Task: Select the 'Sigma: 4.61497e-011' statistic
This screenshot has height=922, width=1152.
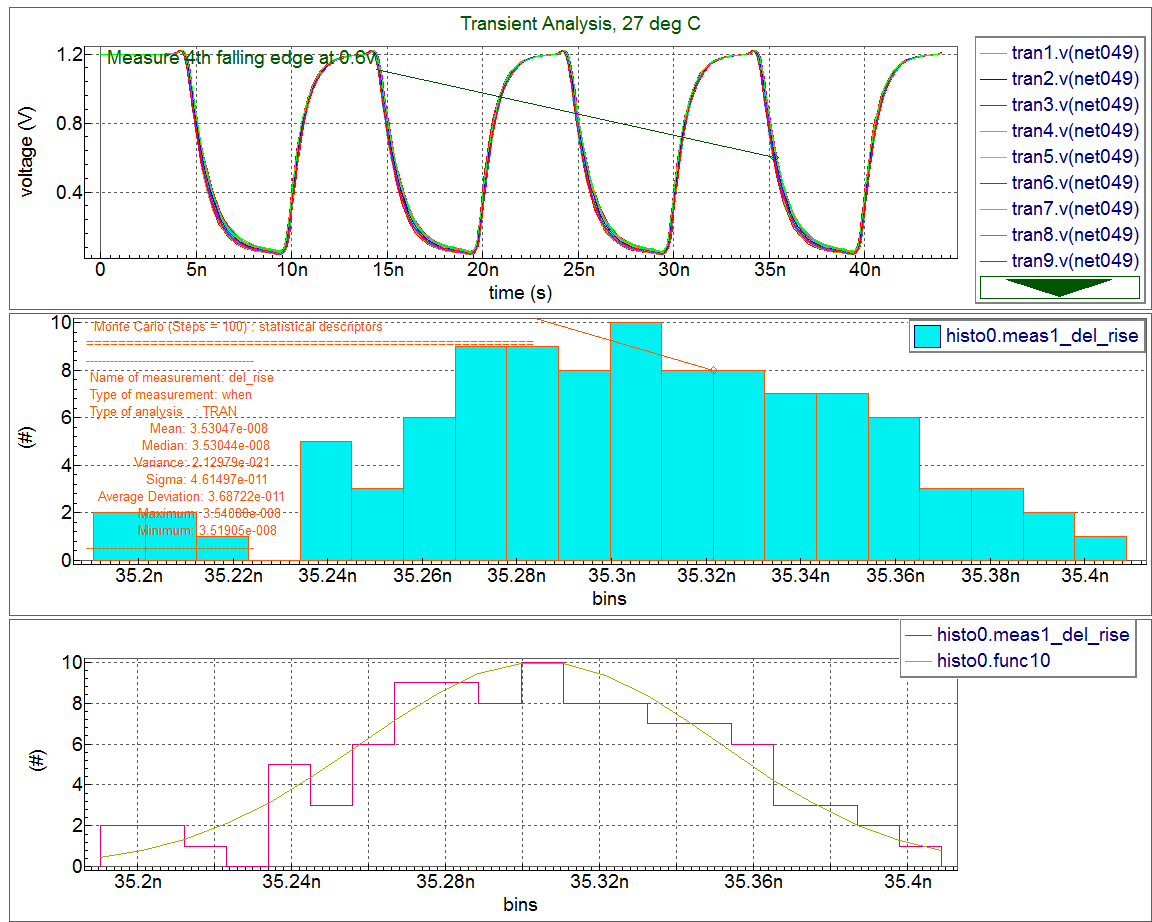Action: click(206, 479)
